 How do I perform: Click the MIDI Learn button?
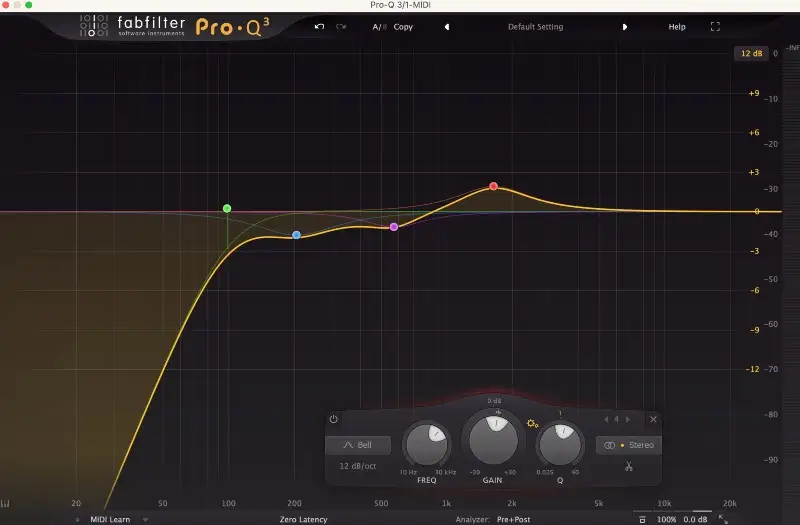109,519
